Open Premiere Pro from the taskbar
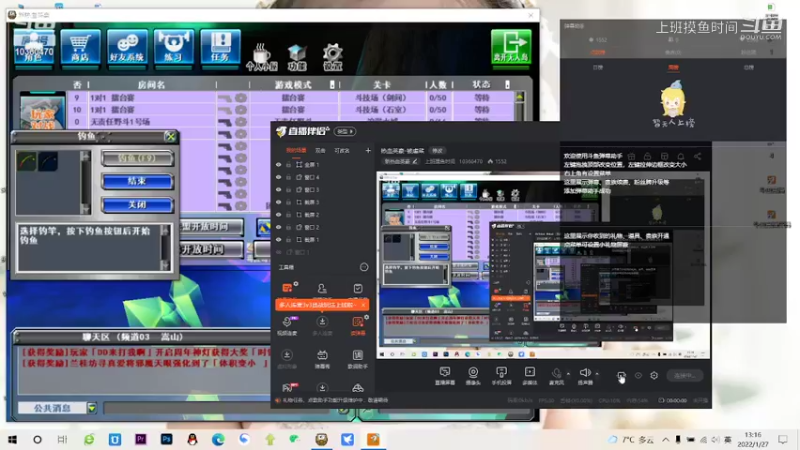Screen dimensions: 800x450 tap(140, 439)
